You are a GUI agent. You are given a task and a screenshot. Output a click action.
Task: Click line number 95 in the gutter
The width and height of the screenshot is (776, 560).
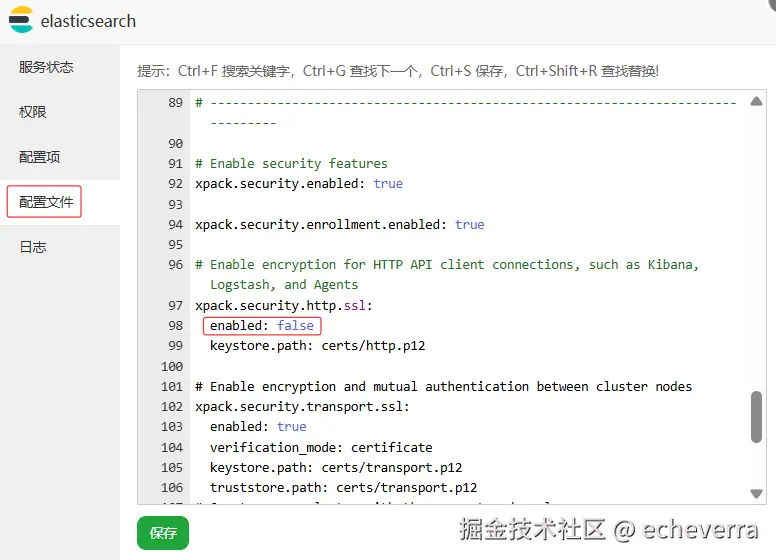pyautogui.click(x=175, y=245)
